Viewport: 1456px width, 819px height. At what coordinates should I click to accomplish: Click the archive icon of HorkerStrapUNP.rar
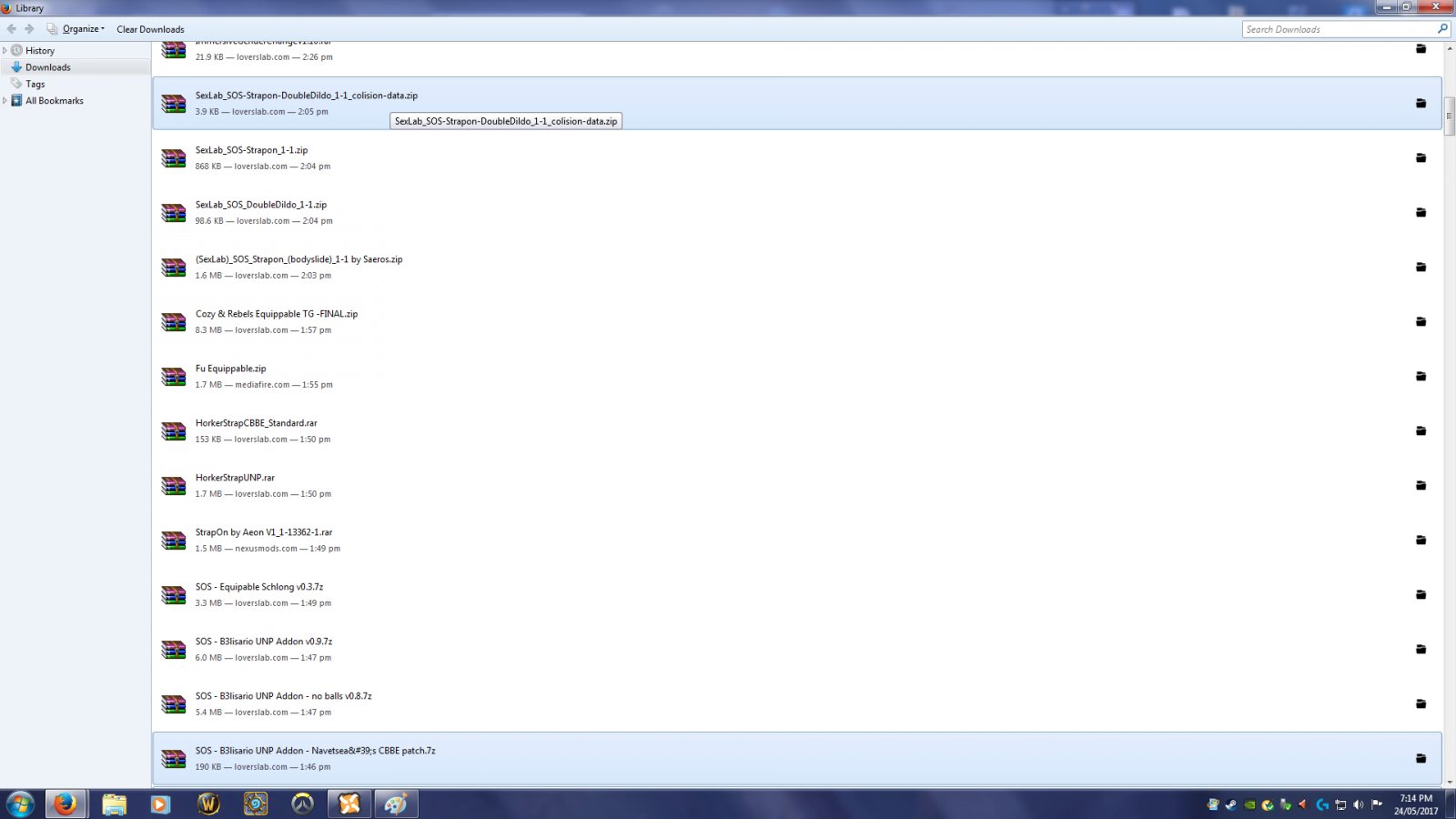point(174,486)
